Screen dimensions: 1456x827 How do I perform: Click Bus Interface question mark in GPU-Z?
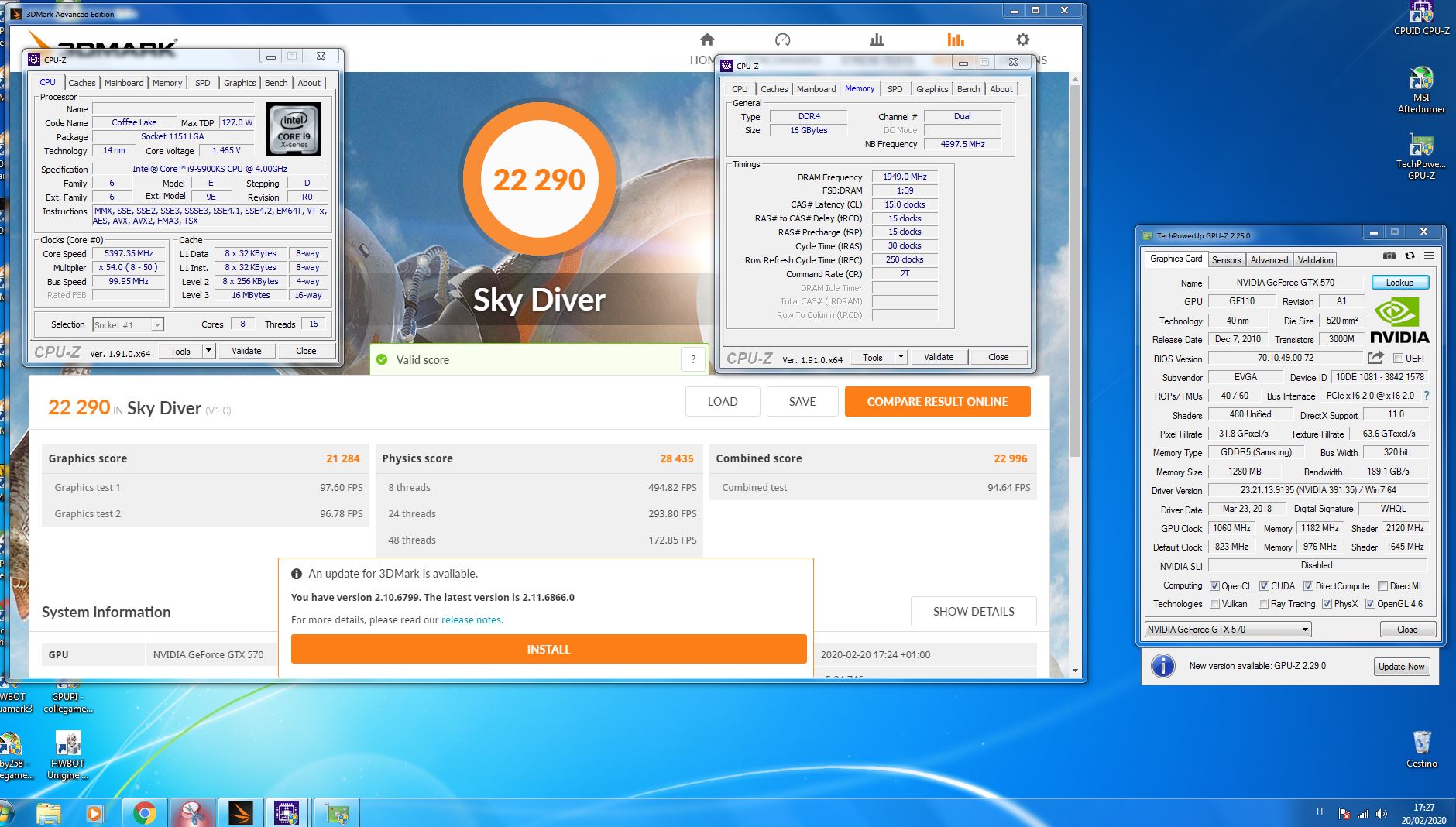tap(1427, 396)
